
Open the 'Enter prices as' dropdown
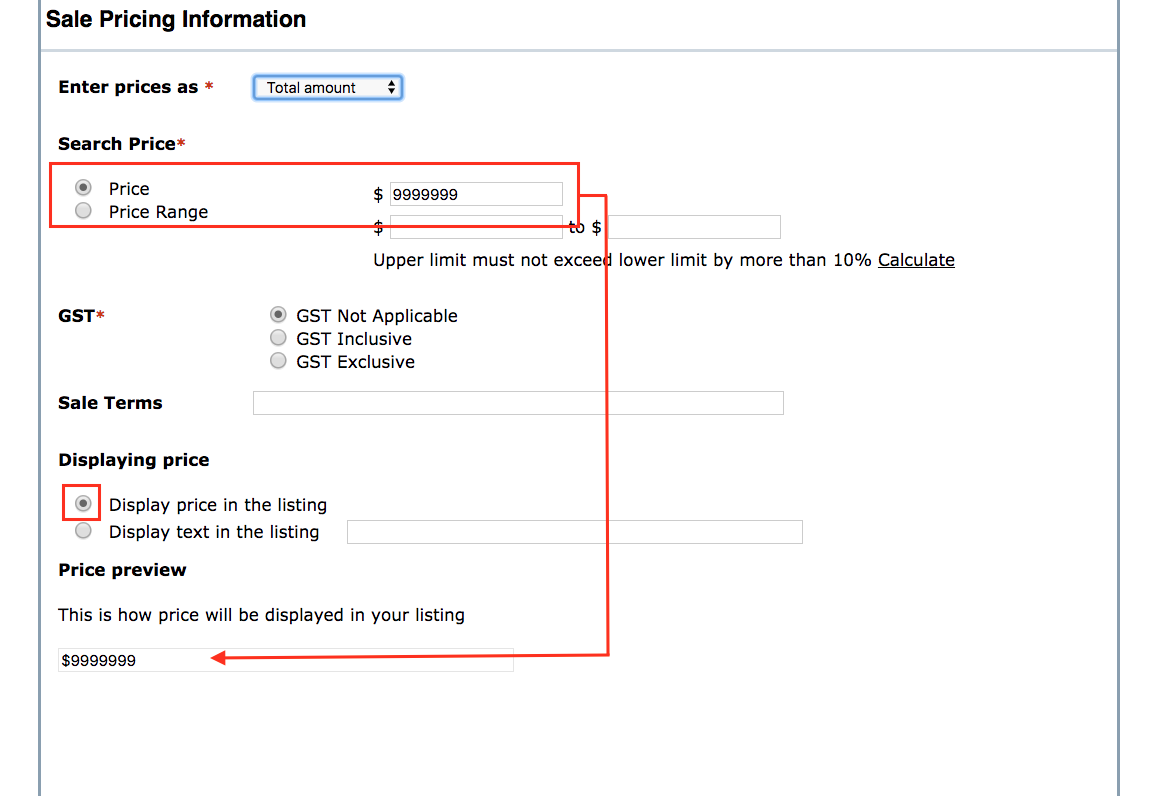(328, 88)
